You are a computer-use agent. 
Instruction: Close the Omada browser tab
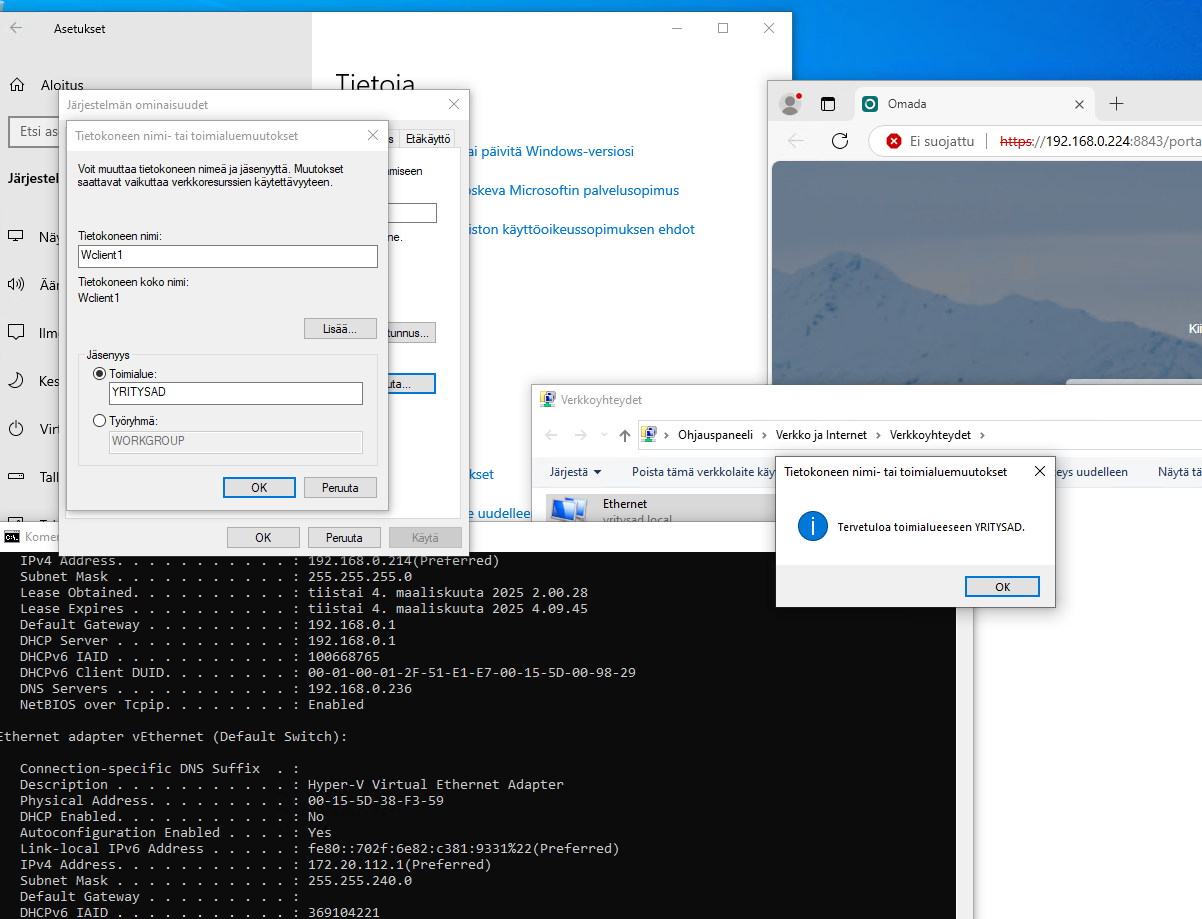pyautogui.click(x=1079, y=104)
